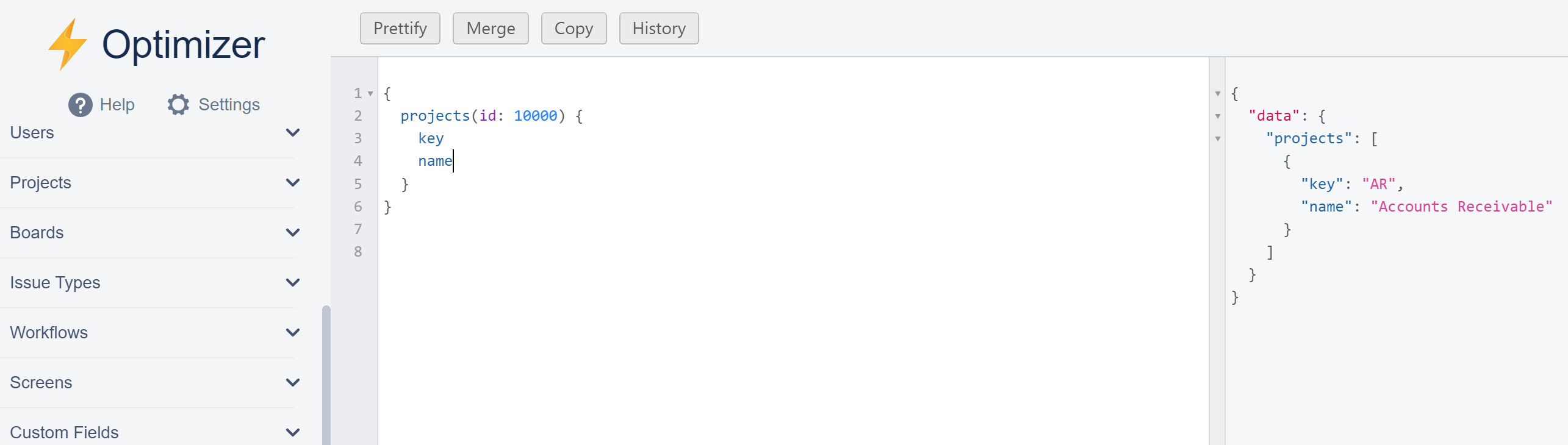Viewport: 1568px width, 445px height.
Task: Click the Optimizer lightning bolt logo
Action: click(x=67, y=44)
